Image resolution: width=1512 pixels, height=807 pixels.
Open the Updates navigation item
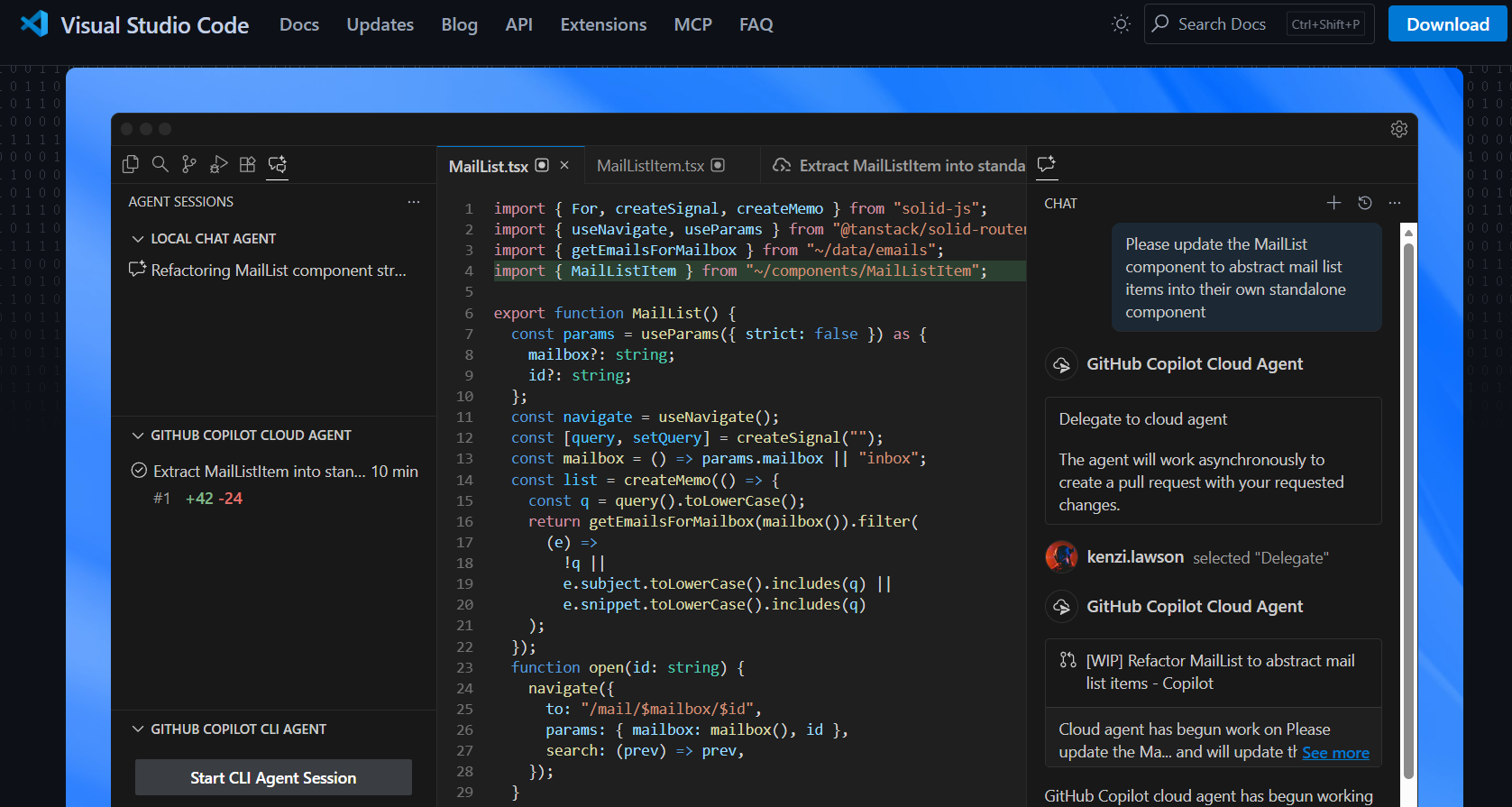click(x=380, y=24)
